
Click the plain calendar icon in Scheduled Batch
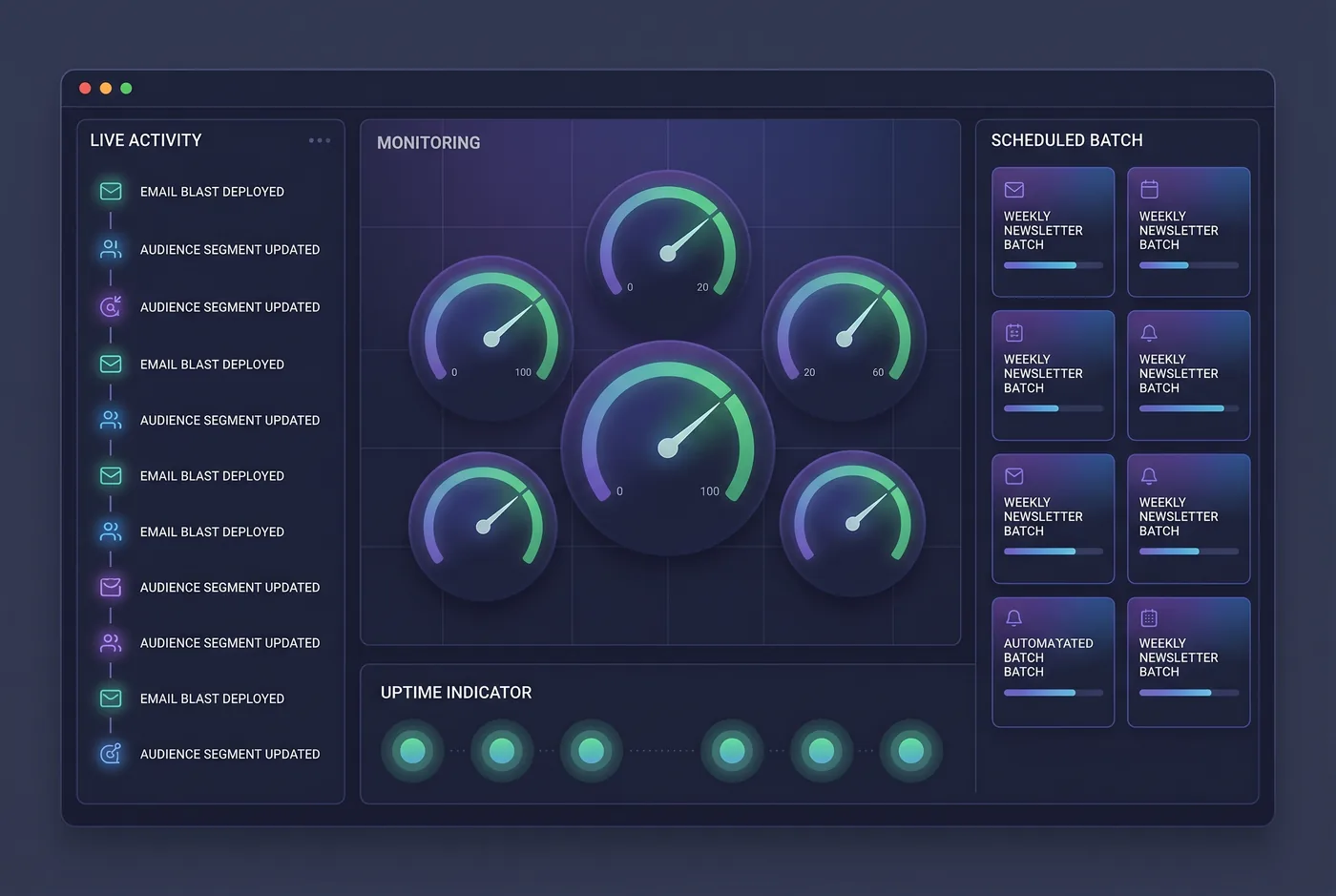[x=1150, y=189]
